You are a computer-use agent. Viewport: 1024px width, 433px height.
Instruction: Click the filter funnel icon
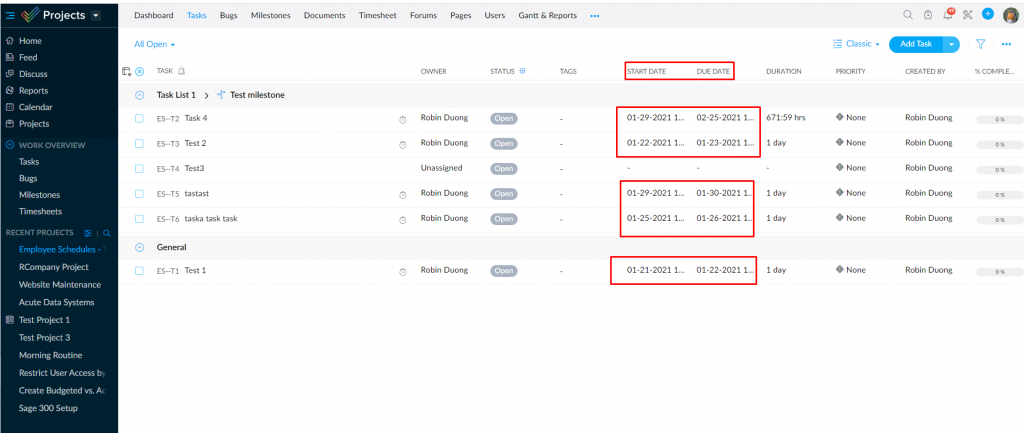point(980,44)
